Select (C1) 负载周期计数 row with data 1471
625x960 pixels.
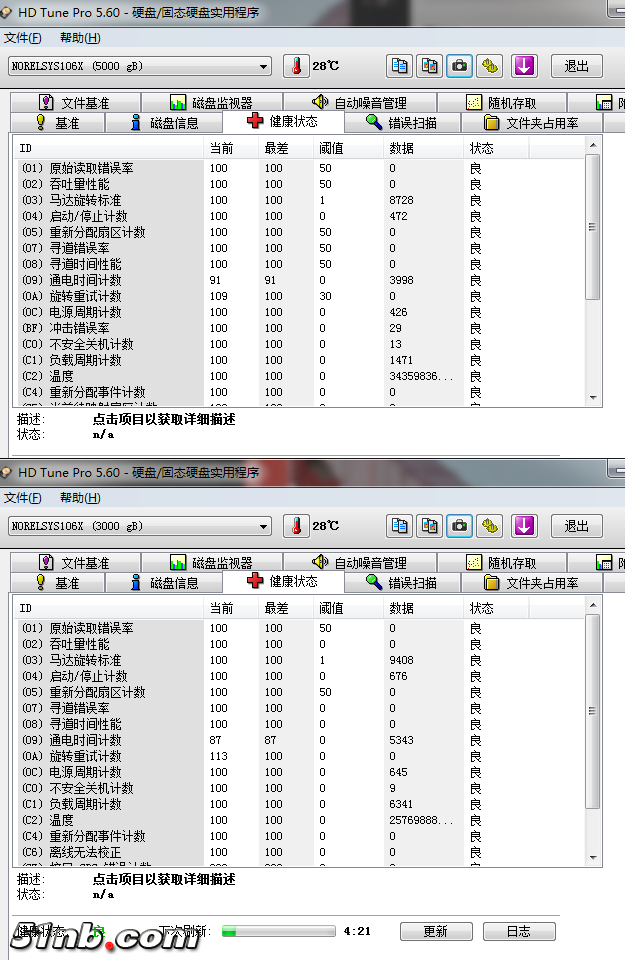301,360
